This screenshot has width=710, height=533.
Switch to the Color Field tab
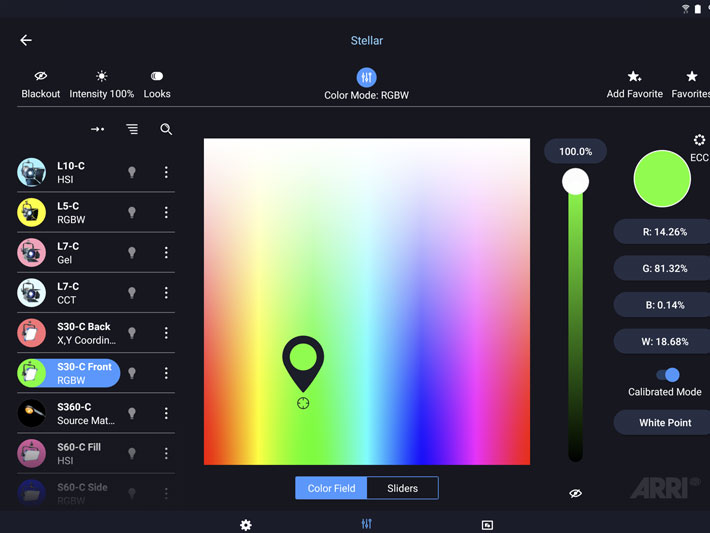(331, 488)
